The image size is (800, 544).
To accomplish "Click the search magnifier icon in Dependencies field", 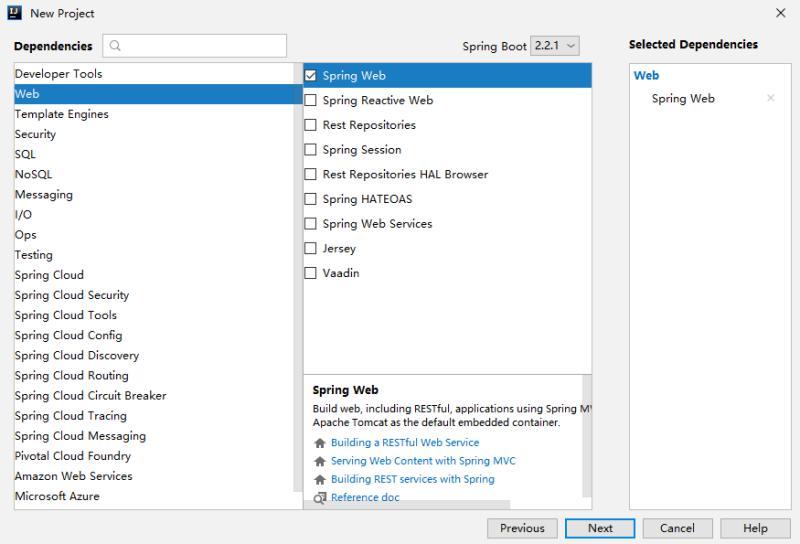I will pos(115,46).
